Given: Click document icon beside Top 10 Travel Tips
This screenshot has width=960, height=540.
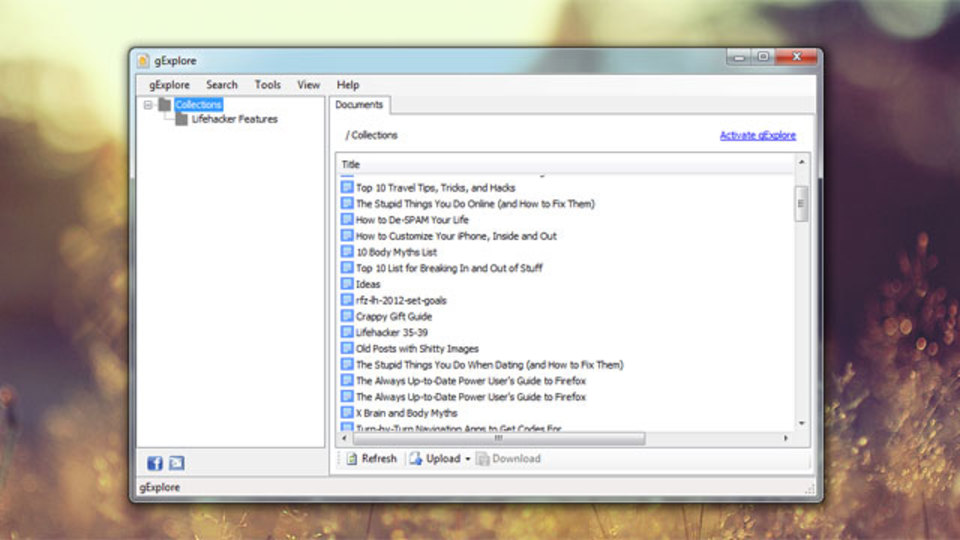Looking at the screenshot, I should (347, 187).
